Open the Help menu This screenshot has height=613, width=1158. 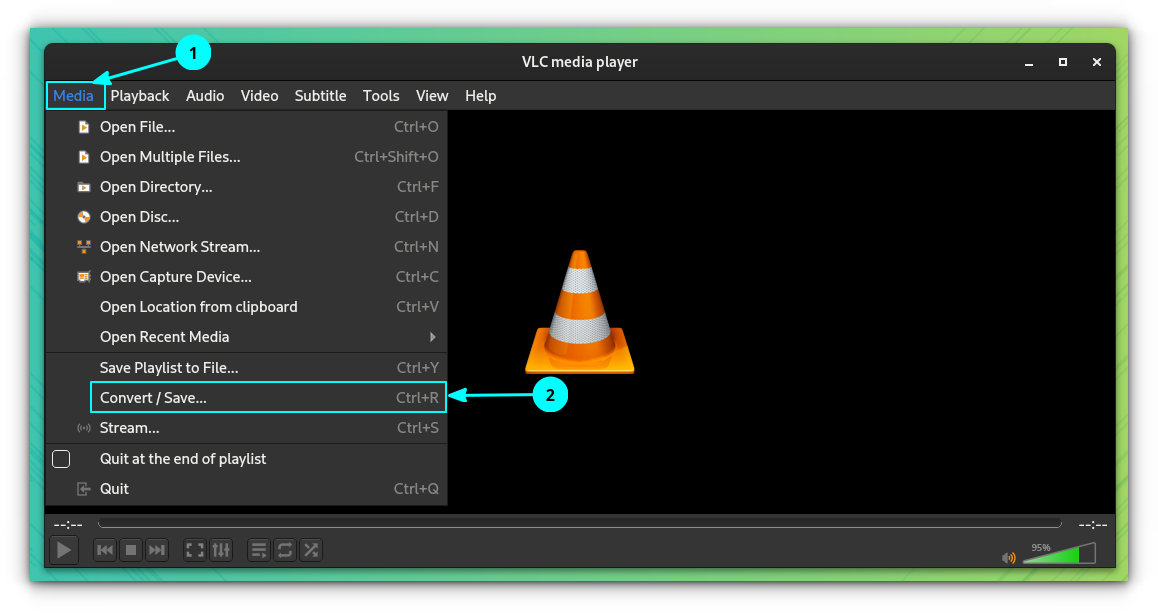480,95
